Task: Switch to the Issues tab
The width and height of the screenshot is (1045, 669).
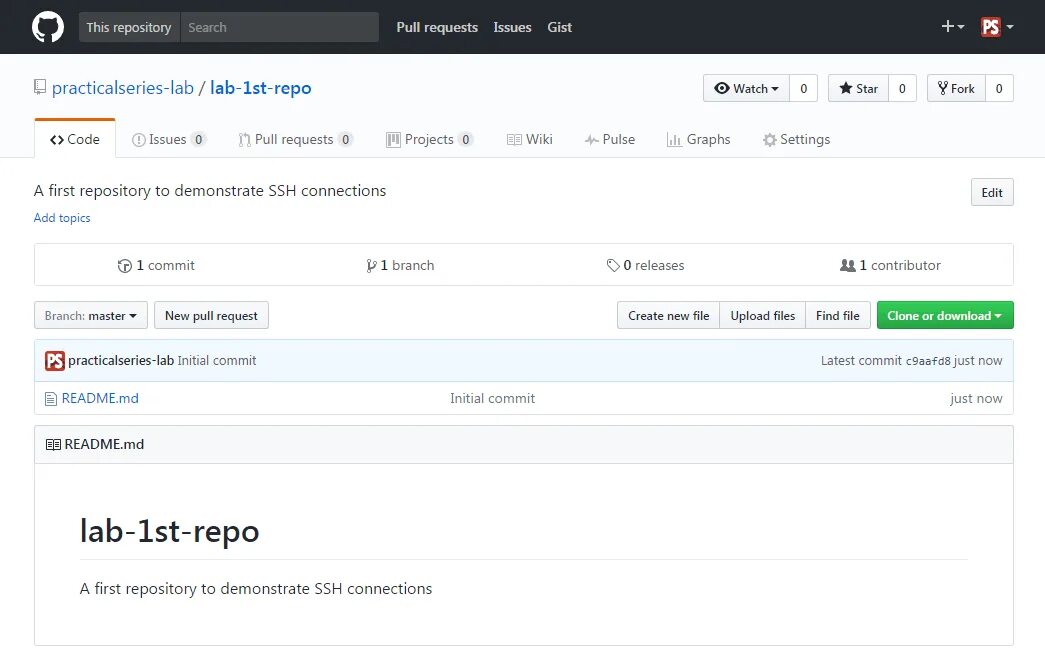Action: tap(168, 140)
